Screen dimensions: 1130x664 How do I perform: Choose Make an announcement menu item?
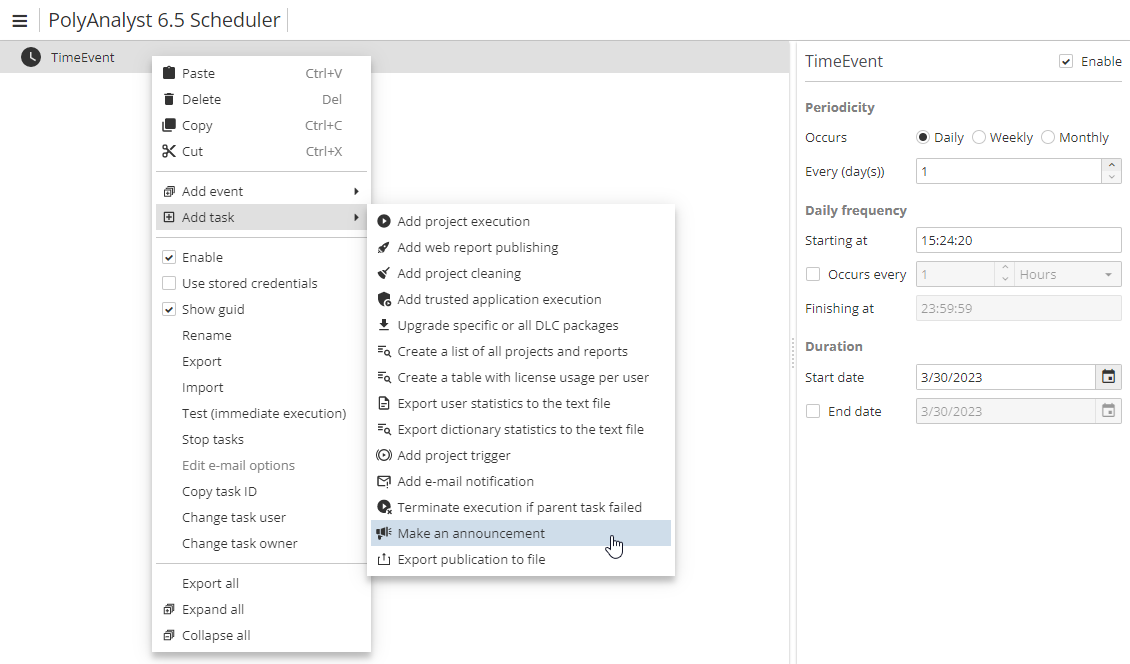coord(471,533)
